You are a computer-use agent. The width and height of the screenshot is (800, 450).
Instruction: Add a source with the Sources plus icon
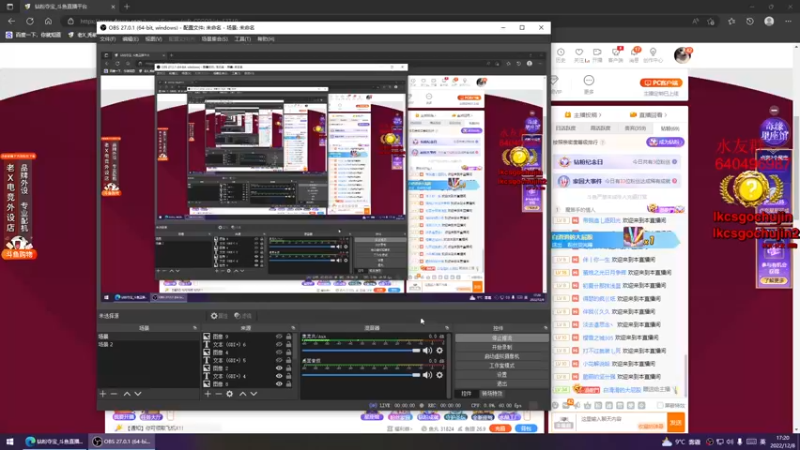pos(208,394)
